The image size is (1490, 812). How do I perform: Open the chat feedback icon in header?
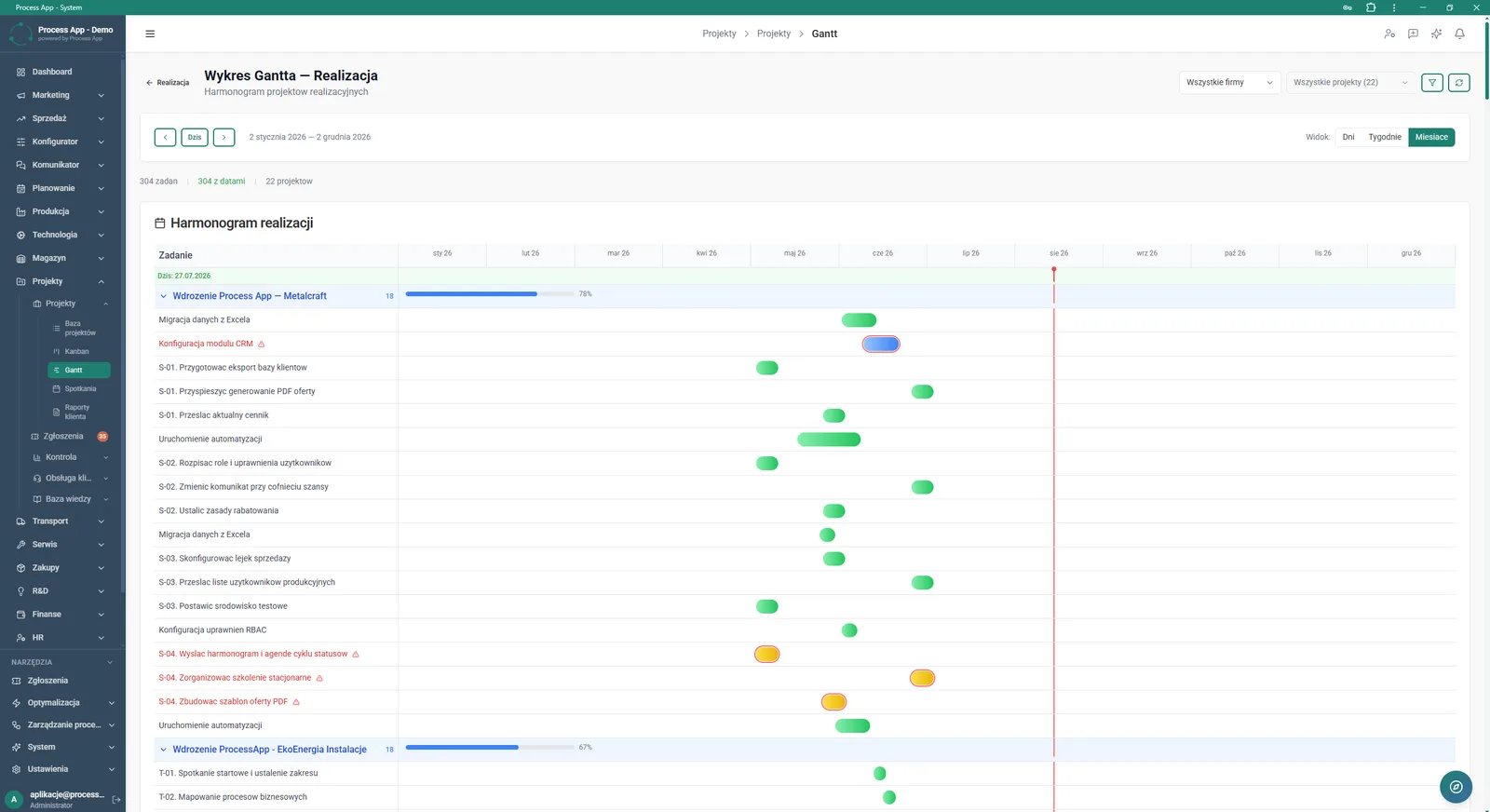pyautogui.click(x=1413, y=34)
